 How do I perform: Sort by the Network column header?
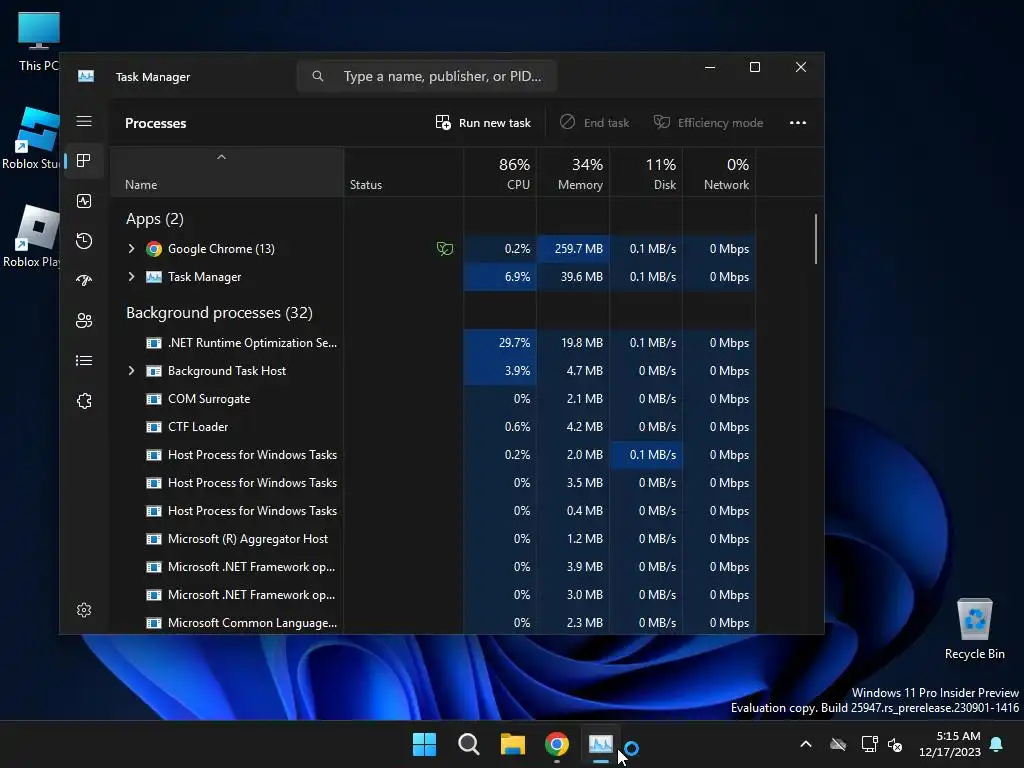click(720, 172)
